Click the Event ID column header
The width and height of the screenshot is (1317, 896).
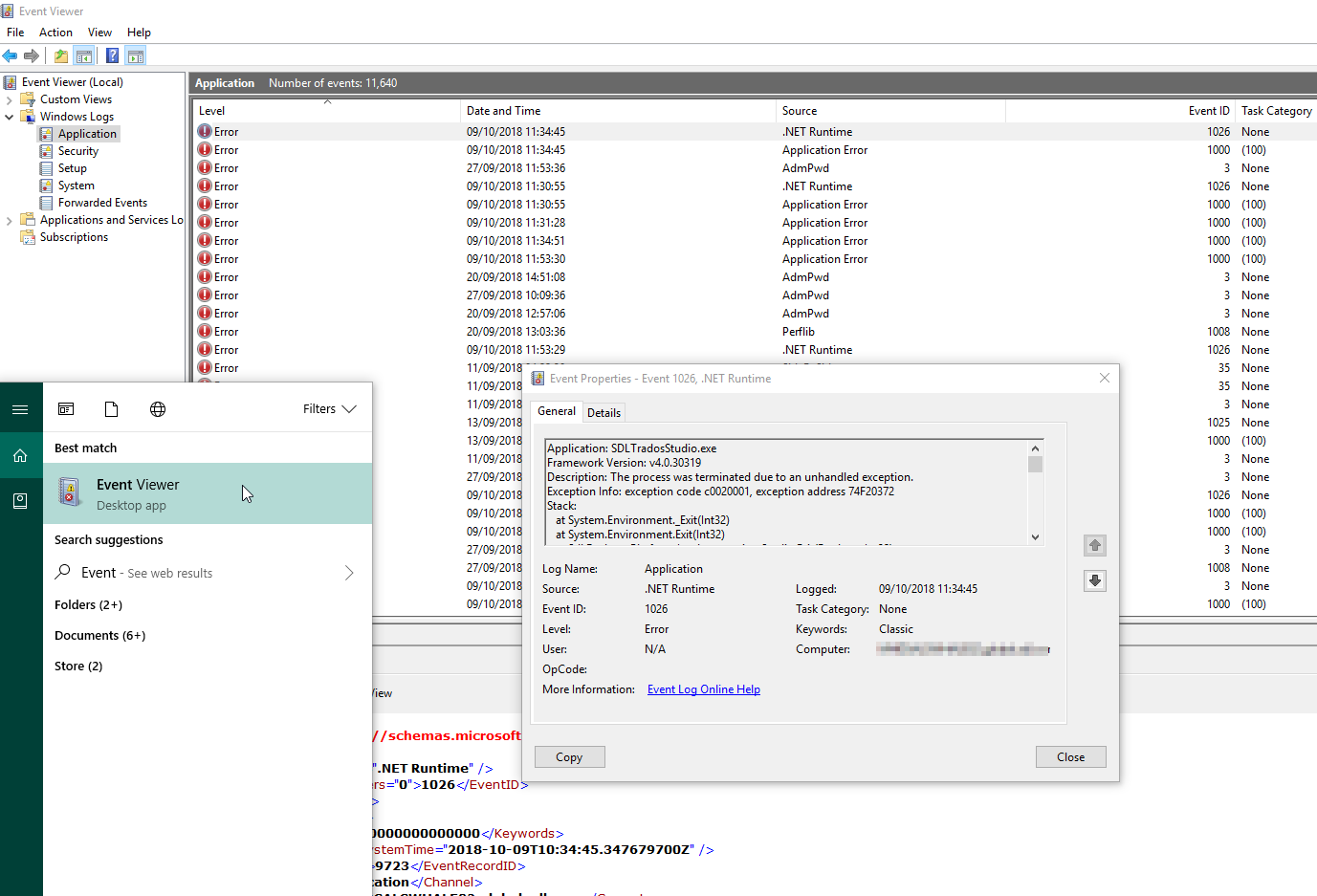pyautogui.click(x=1121, y=111)
